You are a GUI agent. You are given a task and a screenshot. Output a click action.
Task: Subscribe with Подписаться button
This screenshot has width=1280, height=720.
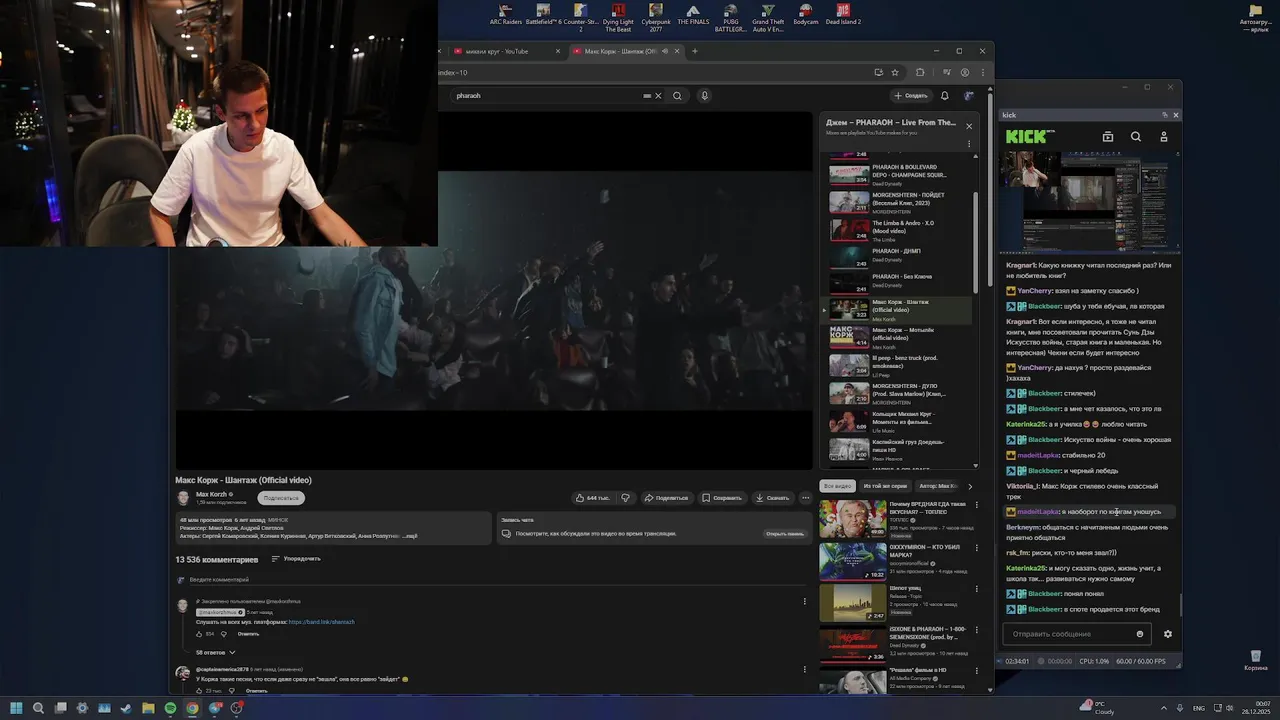[x=281, y=498]
